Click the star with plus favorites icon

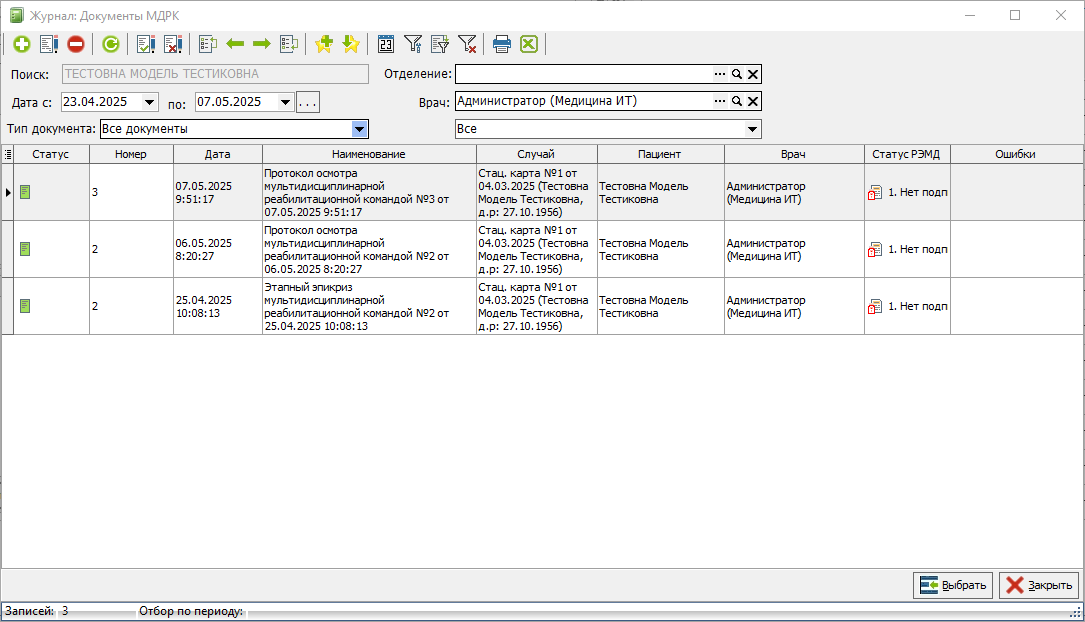pyautogui.click(x=324, y=44)
